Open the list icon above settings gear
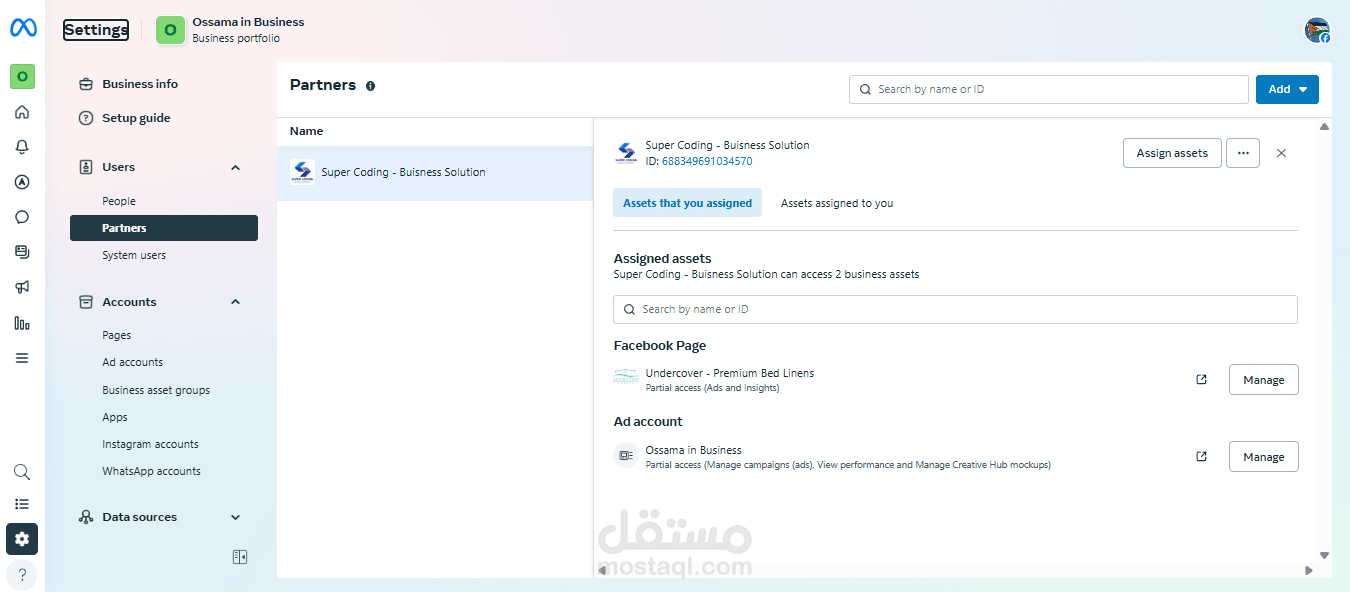The width and height of the screenshot is (1350, 592). coord(22,505)
